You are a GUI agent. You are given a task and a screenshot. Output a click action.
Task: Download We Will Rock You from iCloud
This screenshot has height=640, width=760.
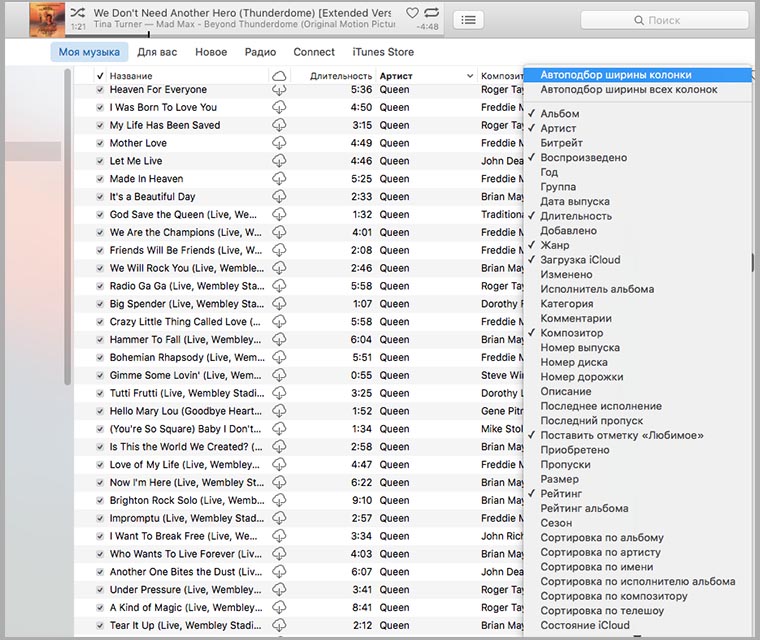(x=279, y=268)
